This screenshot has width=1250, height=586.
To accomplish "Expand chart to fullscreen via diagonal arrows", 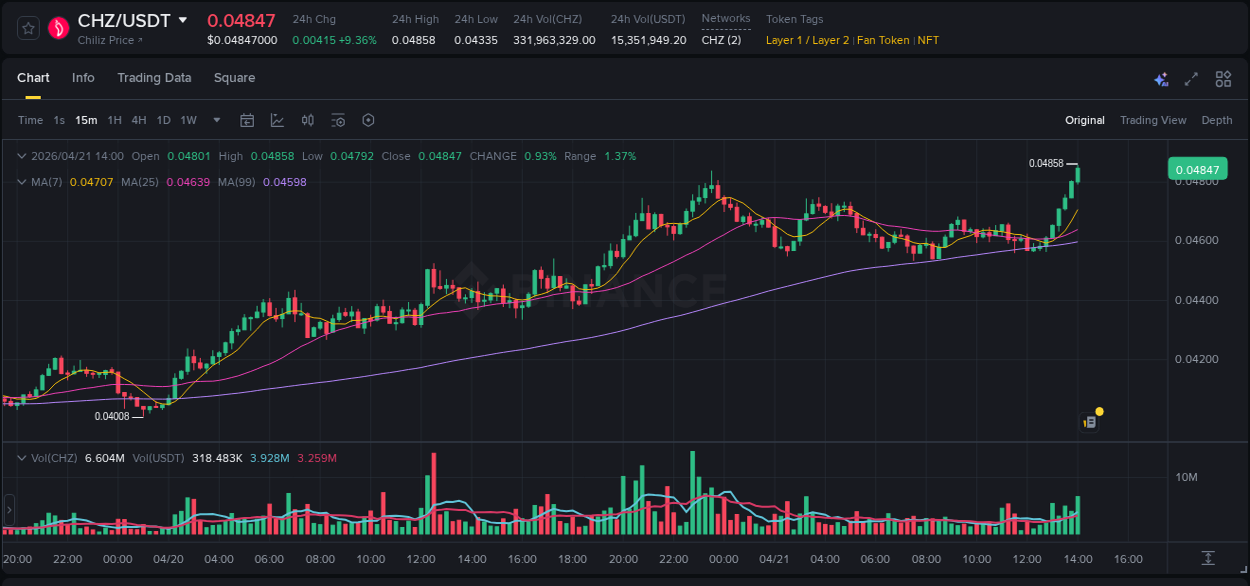I will [1190, 78].
